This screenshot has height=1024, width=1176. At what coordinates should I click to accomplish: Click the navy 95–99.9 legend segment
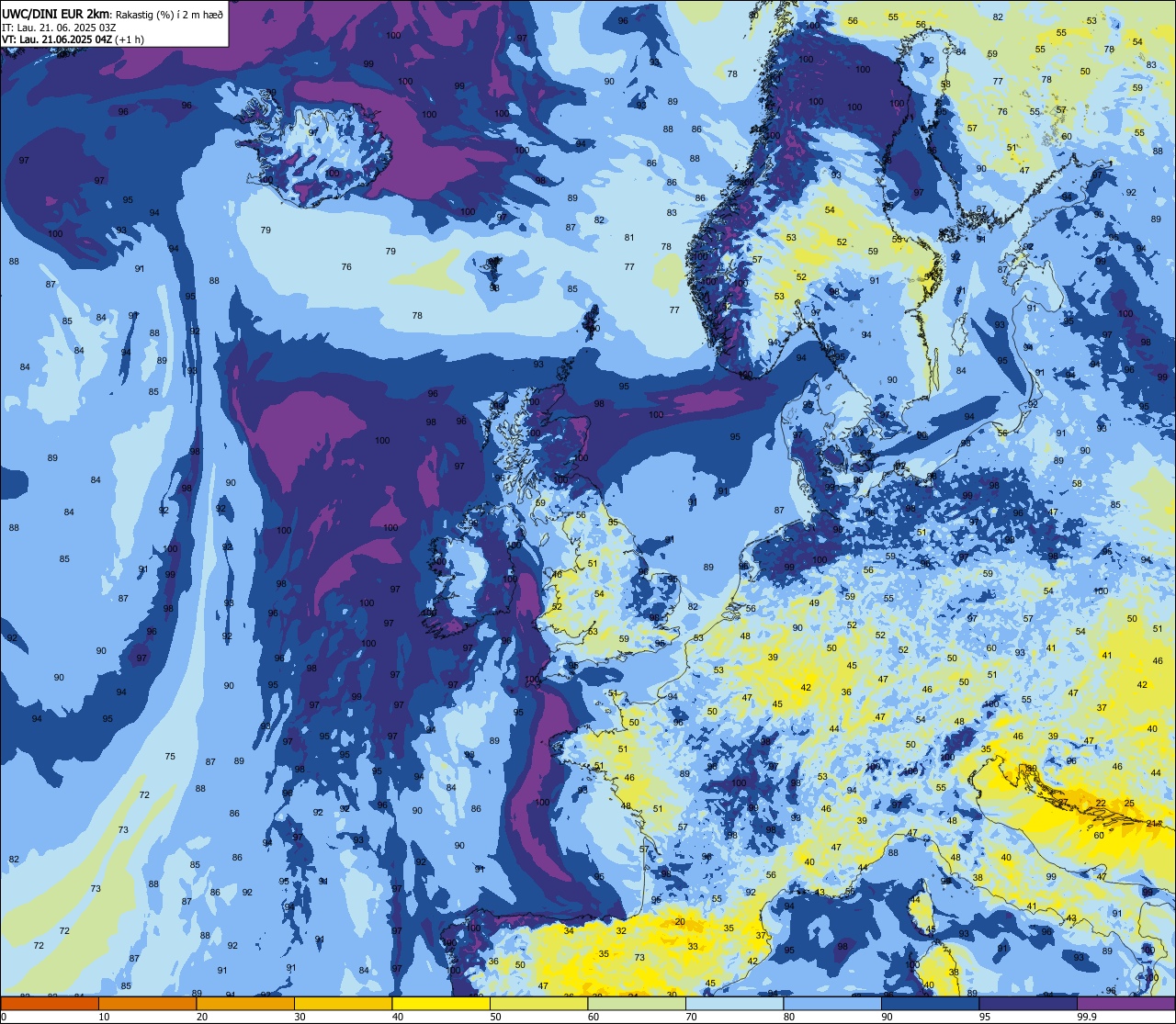click(1028, 1003)
